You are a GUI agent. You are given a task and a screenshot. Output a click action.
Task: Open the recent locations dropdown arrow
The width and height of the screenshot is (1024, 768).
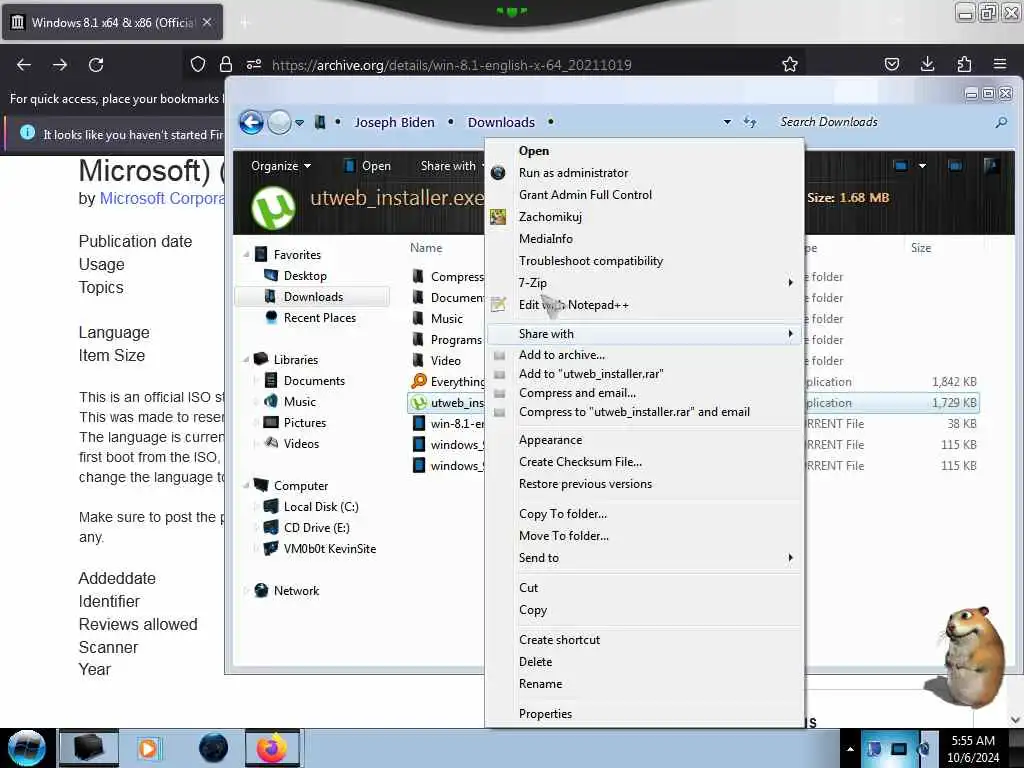(299, 122)
